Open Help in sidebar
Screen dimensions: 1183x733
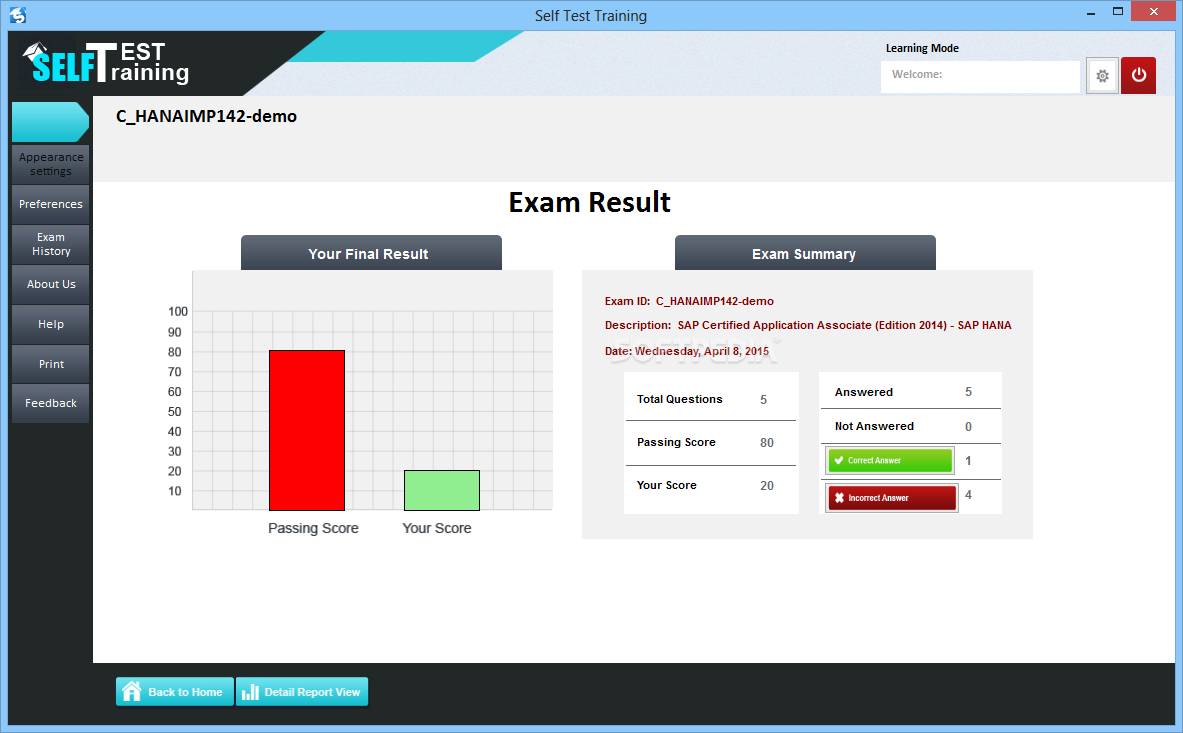pyautogui.click(x=51, y=324)
